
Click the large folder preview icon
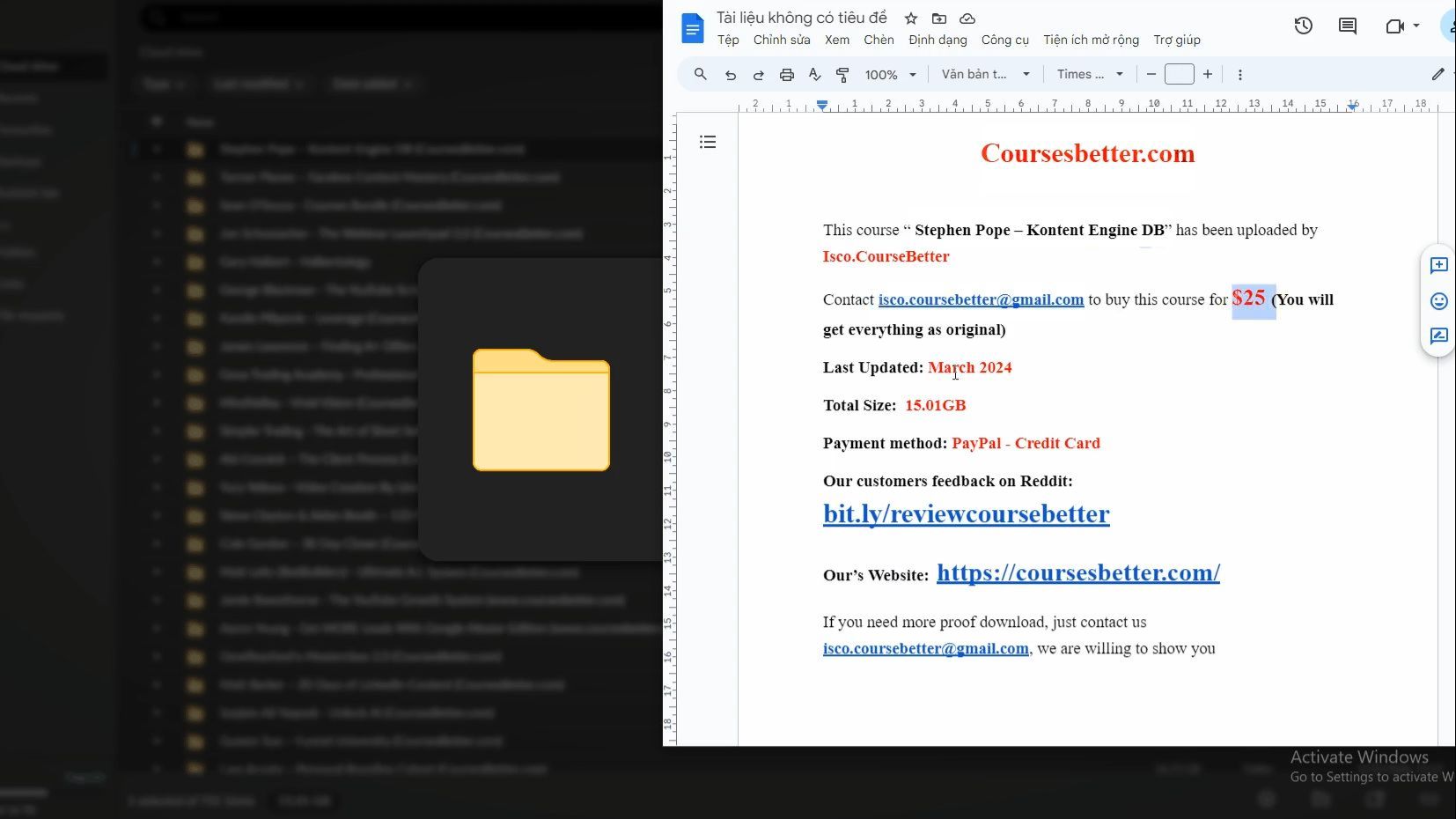click(541, 409)
